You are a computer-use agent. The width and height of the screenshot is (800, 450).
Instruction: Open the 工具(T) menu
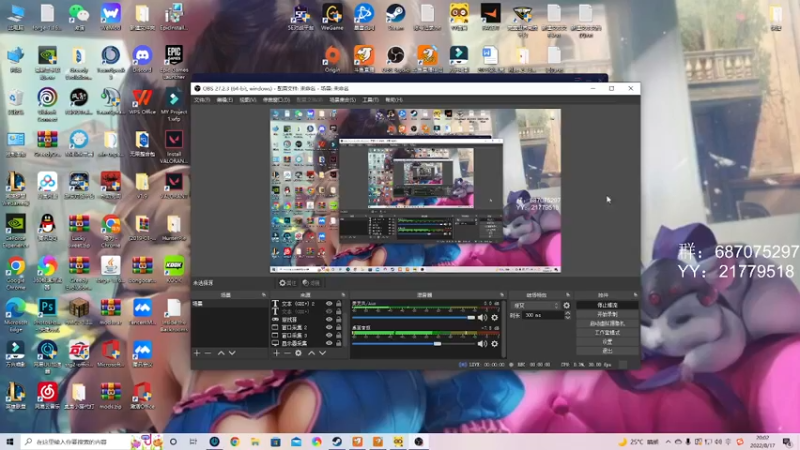(370, 100)
